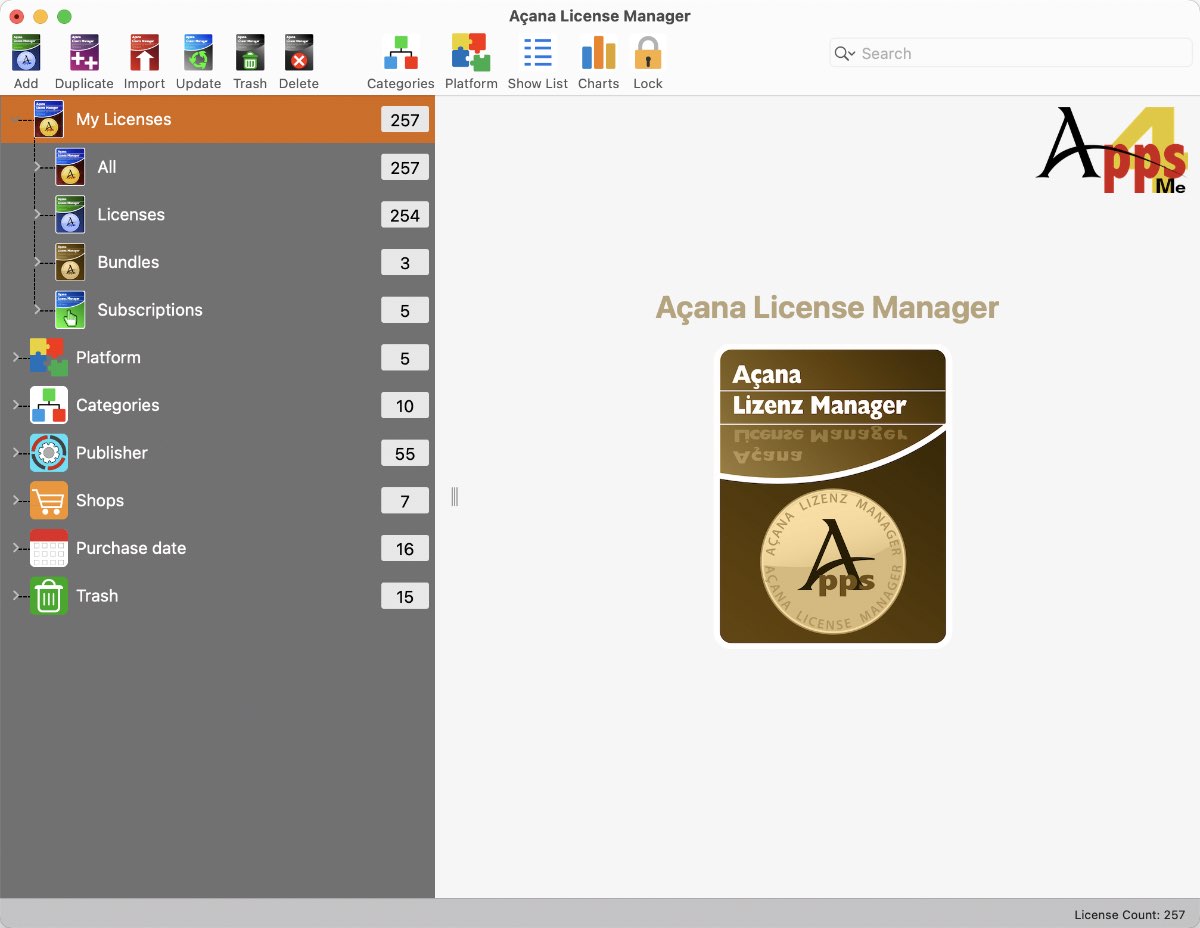This screenshot has width=1200, height=928.
Task: Click the sidebar splitter handle
Action: pos(454,497)
